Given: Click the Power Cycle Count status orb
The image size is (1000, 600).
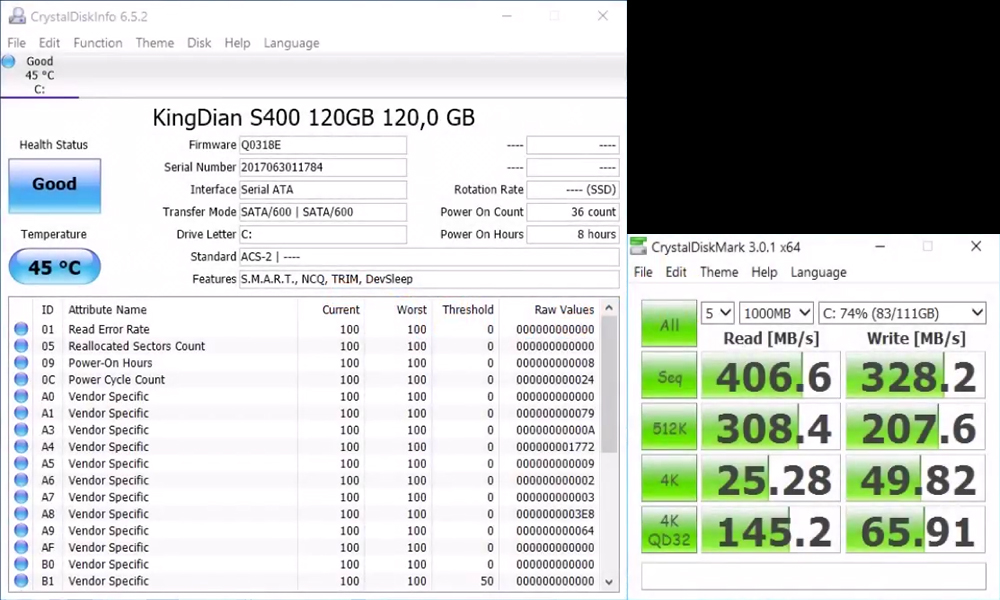Looking at the screenshot, I should coord(21,380).
